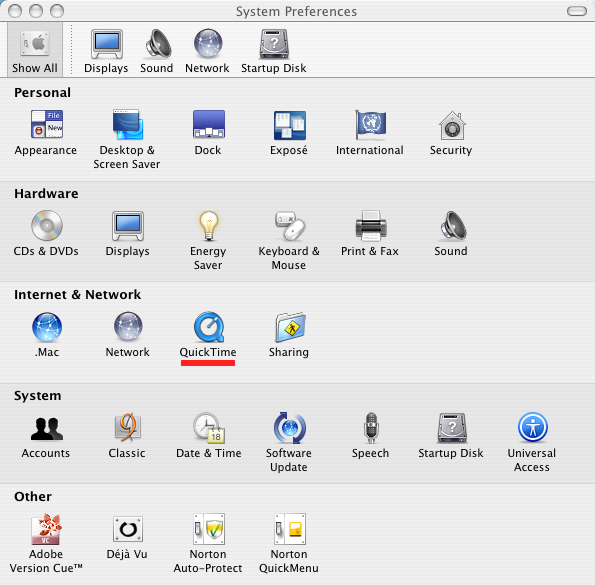Open the QuickTime preference pane
Screen dimensions: 595x585
(x=208, y=335)
